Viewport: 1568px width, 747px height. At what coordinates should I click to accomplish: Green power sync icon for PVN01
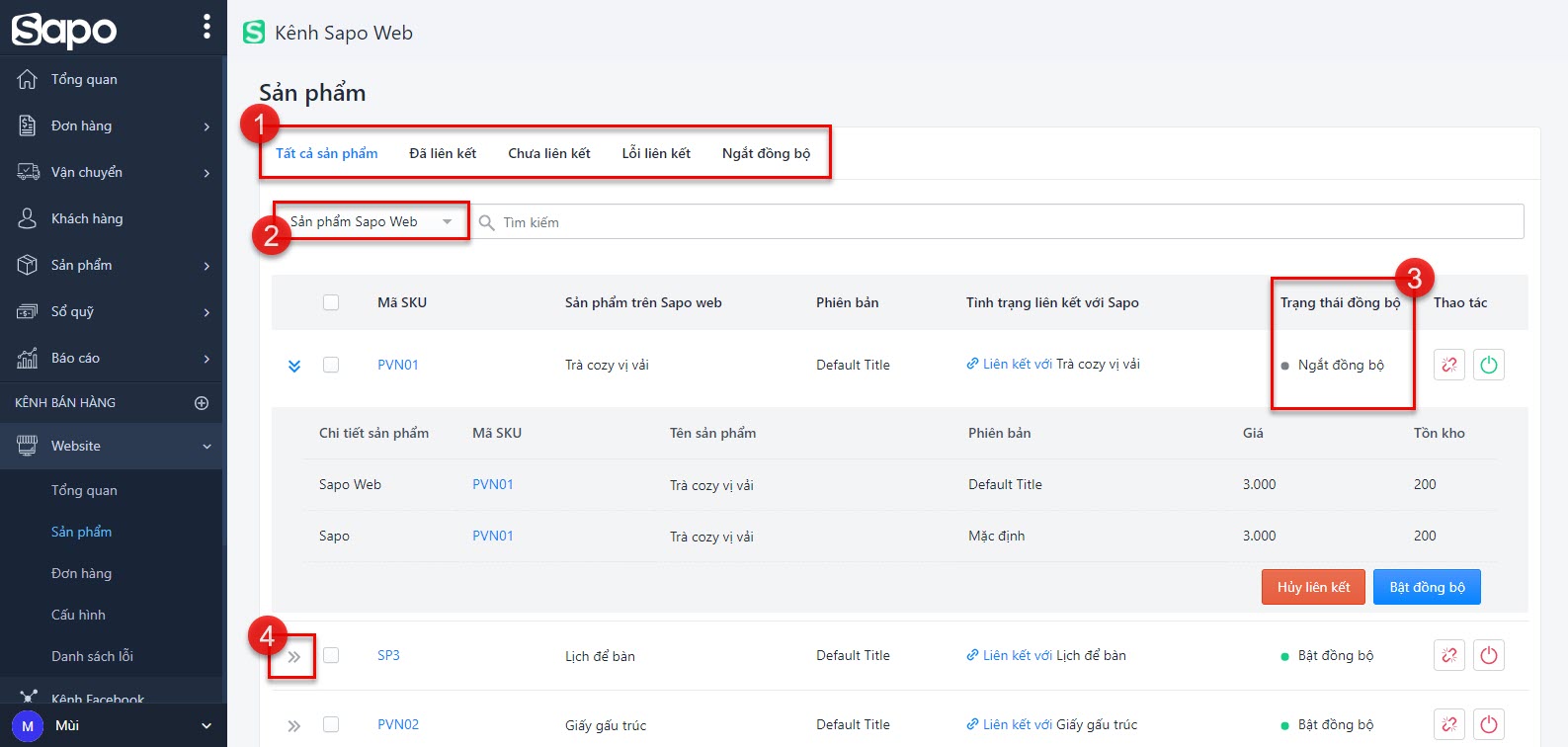coord(1489,365)
